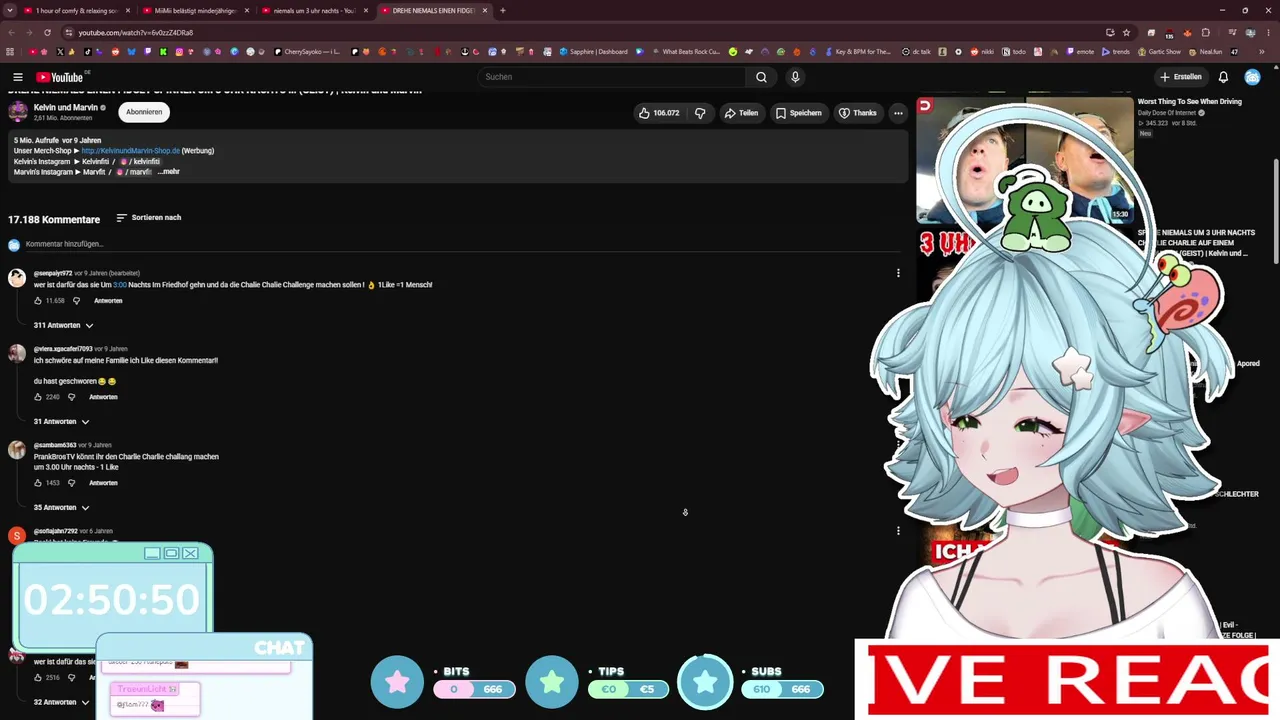Open comment options for @senpaiyt972
Image resolution: width=1280 pixels, height=720 pixels.
pyautogui.click(x=898, y=273)
